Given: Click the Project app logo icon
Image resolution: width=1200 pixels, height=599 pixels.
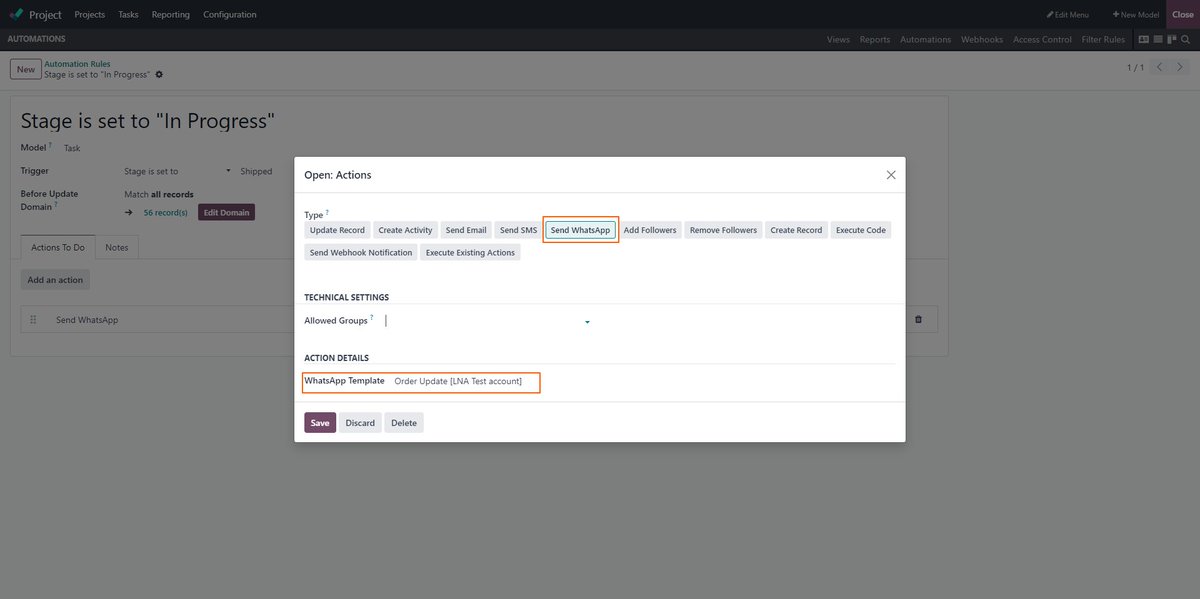Looking at the screenshot, I should click(x=17, y=15).
